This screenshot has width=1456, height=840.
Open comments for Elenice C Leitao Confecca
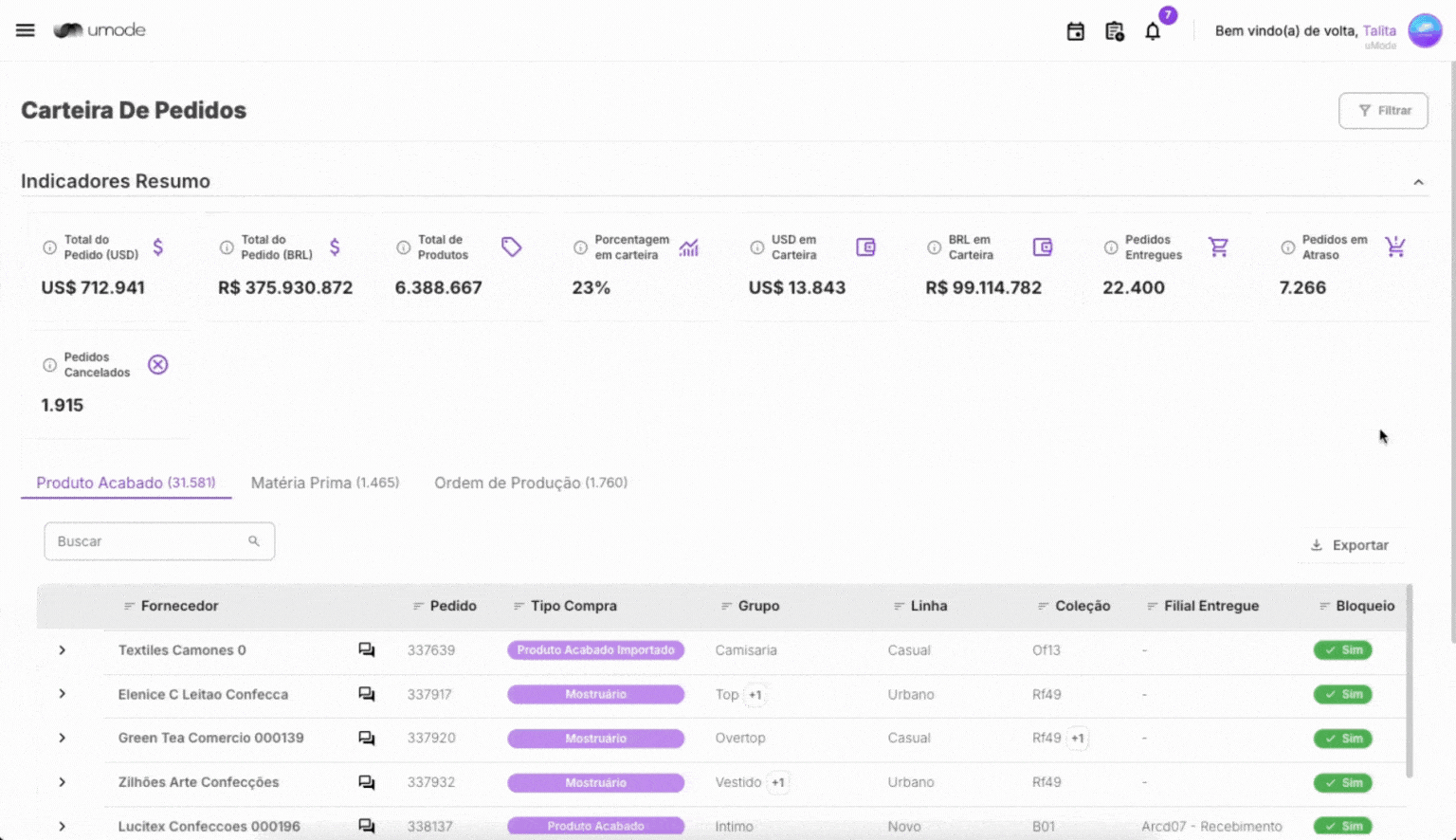tap(367, 694)
